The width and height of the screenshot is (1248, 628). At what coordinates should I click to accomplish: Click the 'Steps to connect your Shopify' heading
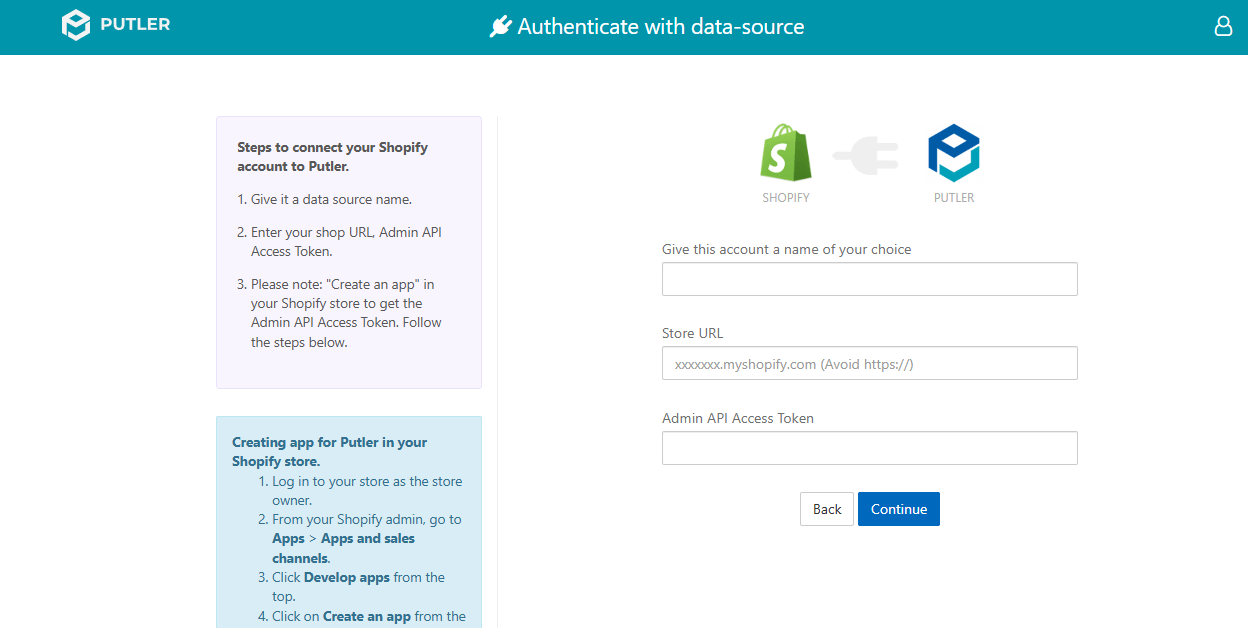332,157
